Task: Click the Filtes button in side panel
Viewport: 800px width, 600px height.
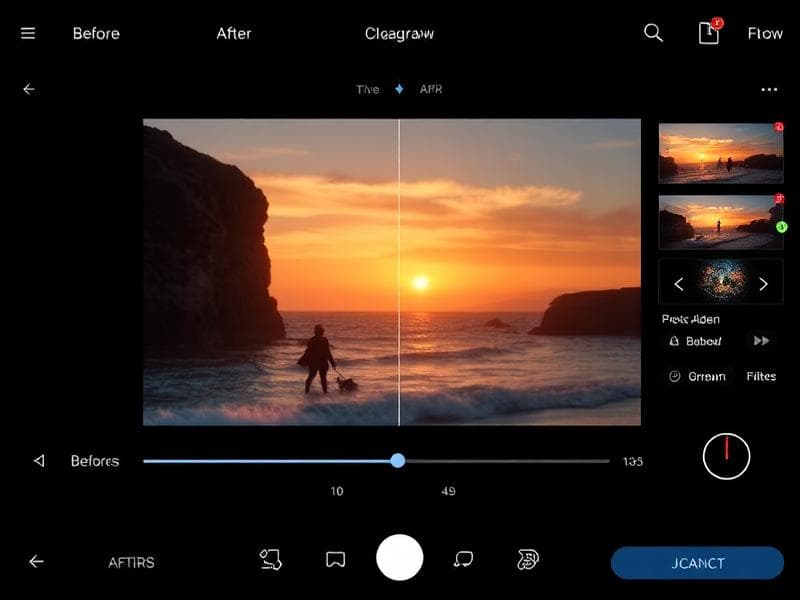Action: (x=761, y=376)
